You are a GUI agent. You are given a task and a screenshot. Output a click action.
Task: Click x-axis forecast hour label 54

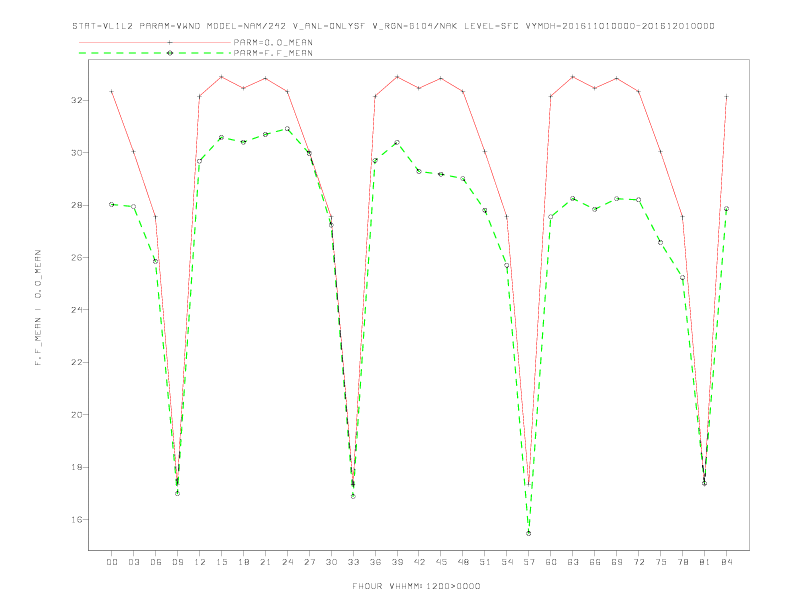[507, 562]
